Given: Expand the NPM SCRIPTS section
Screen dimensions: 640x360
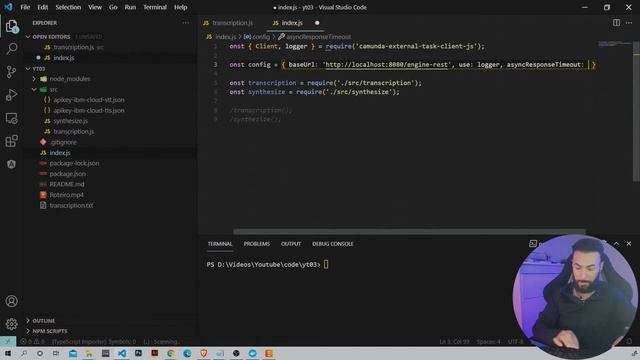Looking at the screenshot, I should click(50, 331).
